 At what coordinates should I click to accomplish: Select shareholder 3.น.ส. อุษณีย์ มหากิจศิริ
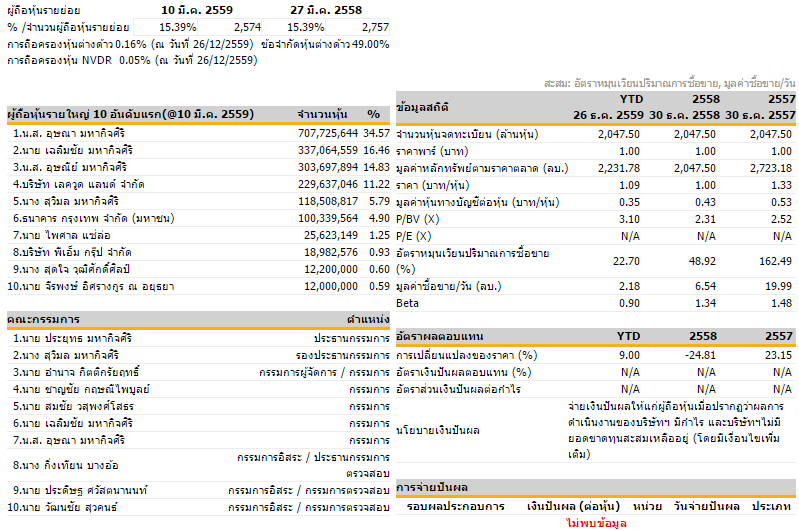click(70, 167)
